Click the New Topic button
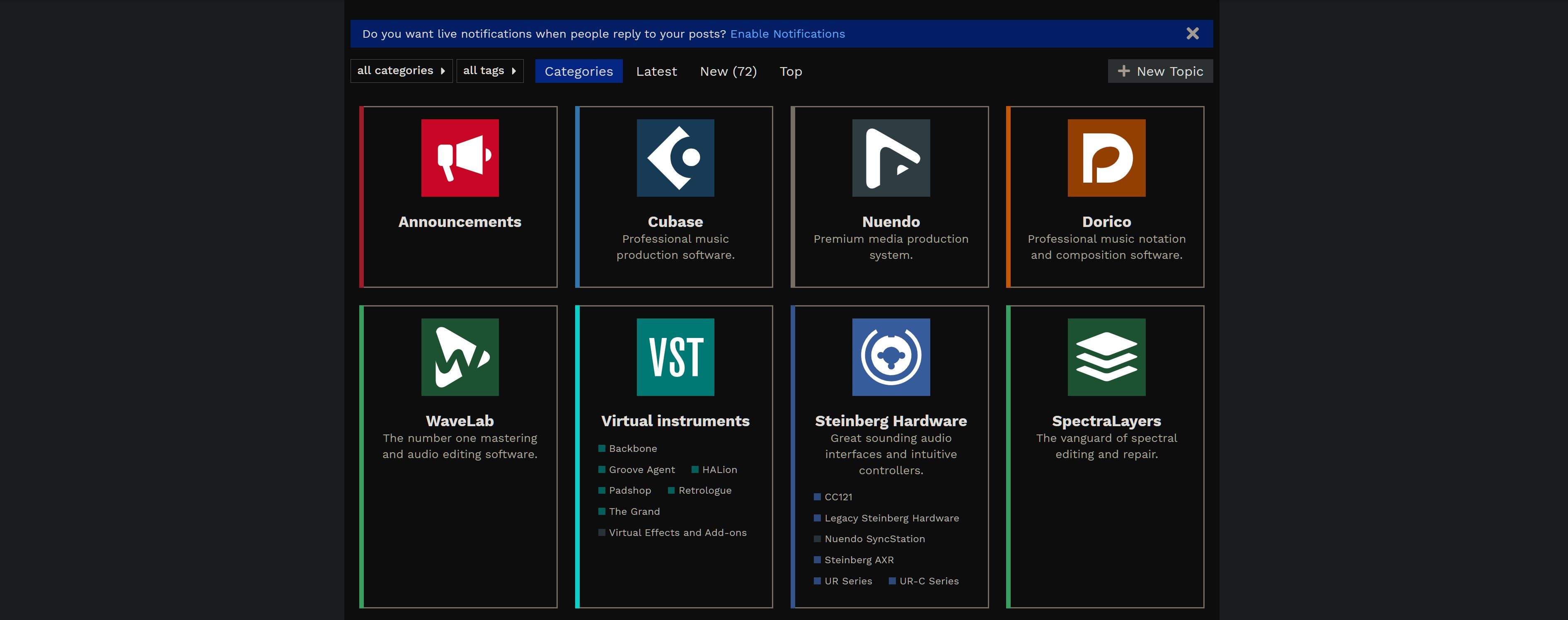 click(1160, 71)
